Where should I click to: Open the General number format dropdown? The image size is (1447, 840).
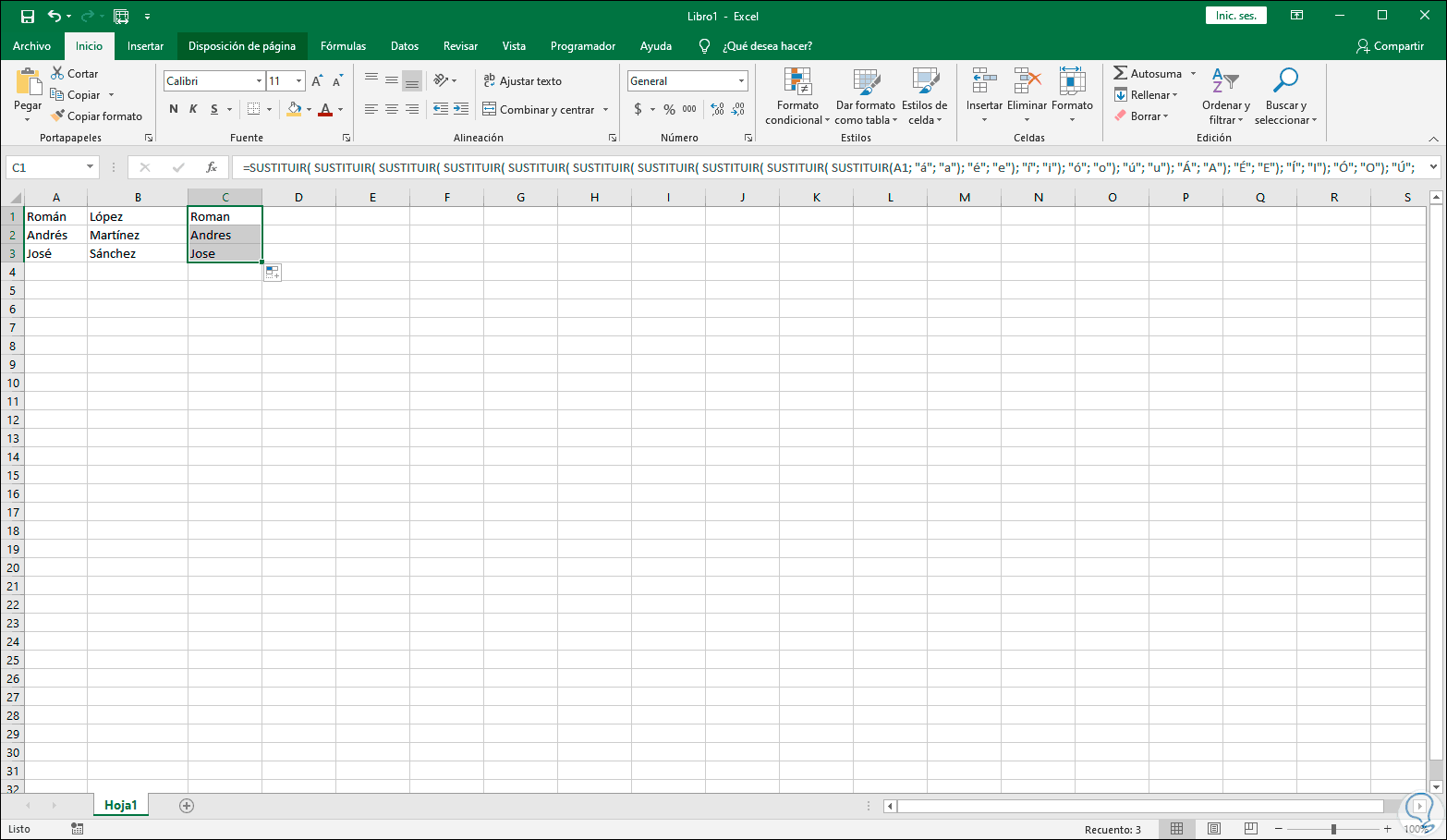[740, 80]
